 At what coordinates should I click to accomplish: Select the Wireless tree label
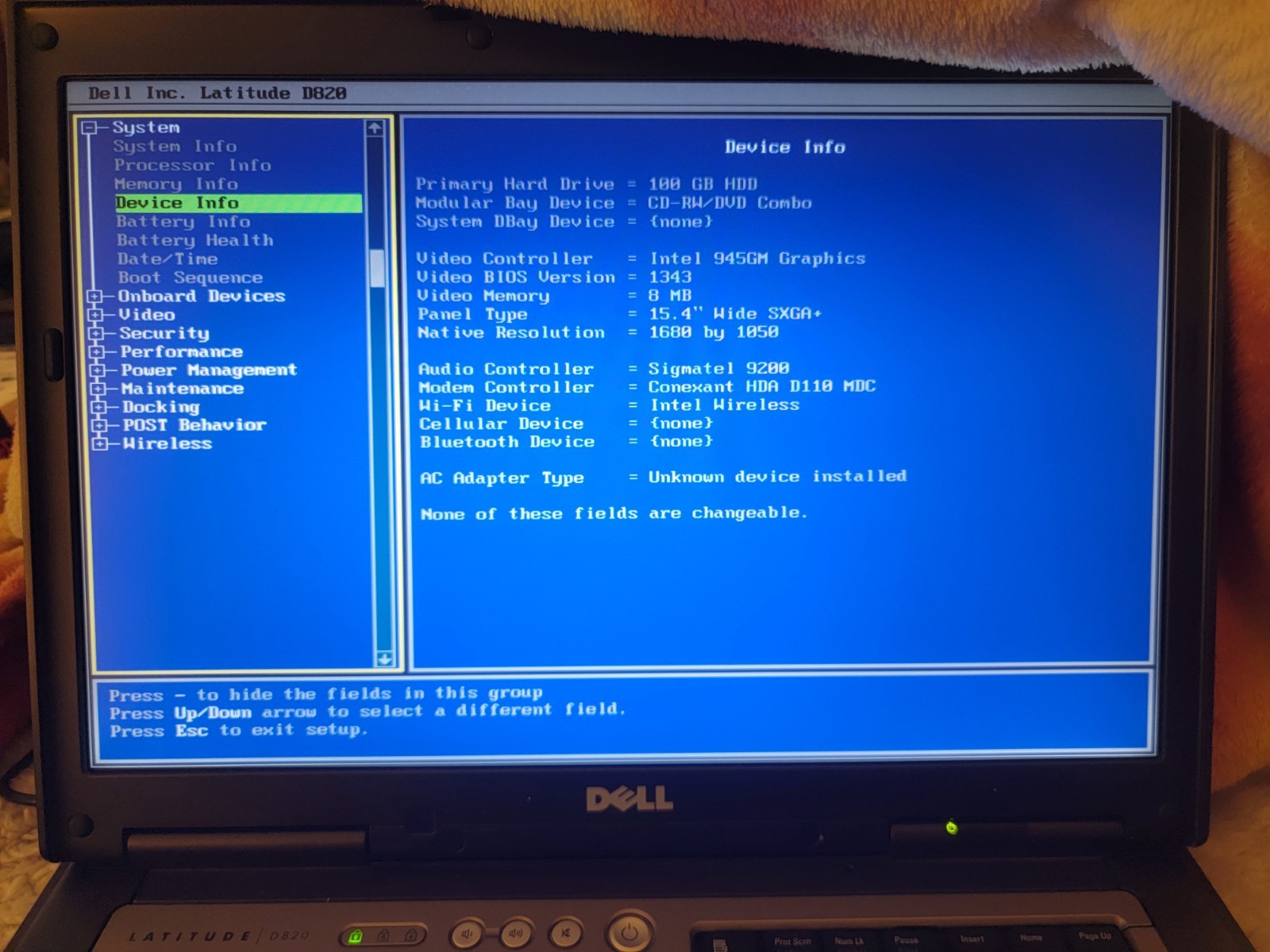[167, 443]
